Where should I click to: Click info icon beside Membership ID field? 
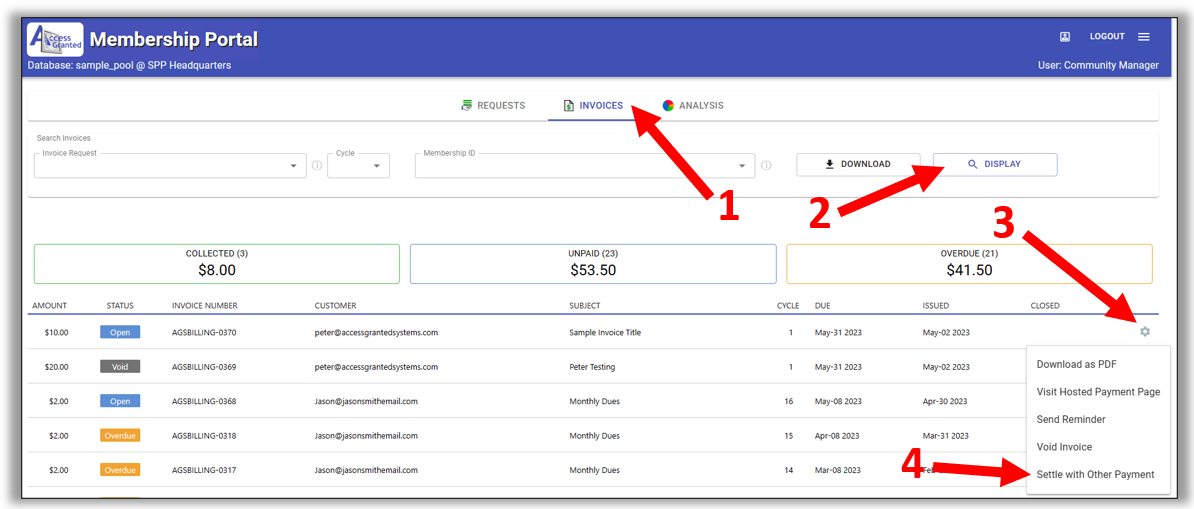[765, 166]
